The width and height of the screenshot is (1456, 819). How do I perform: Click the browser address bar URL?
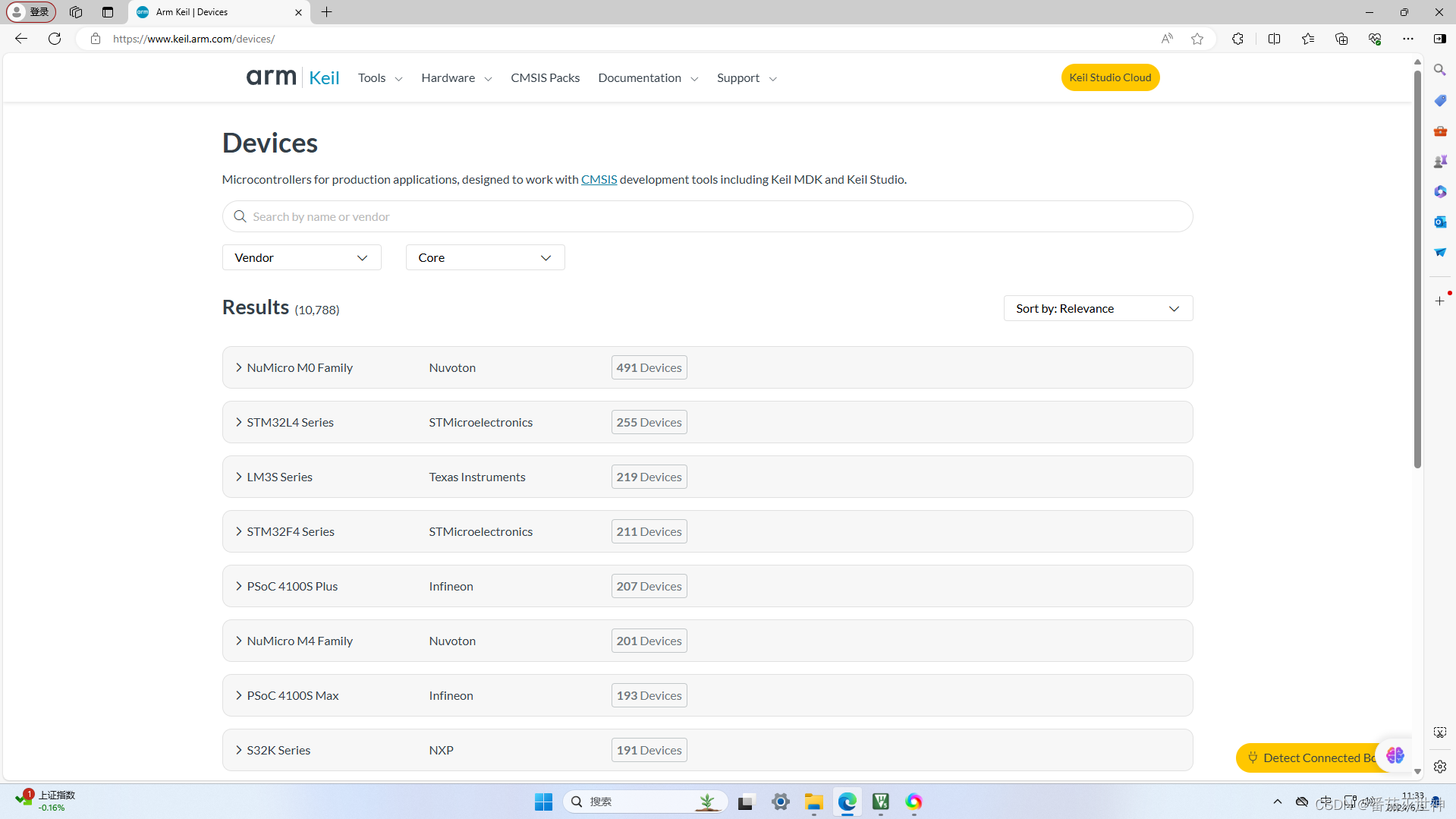coord(193,39)
